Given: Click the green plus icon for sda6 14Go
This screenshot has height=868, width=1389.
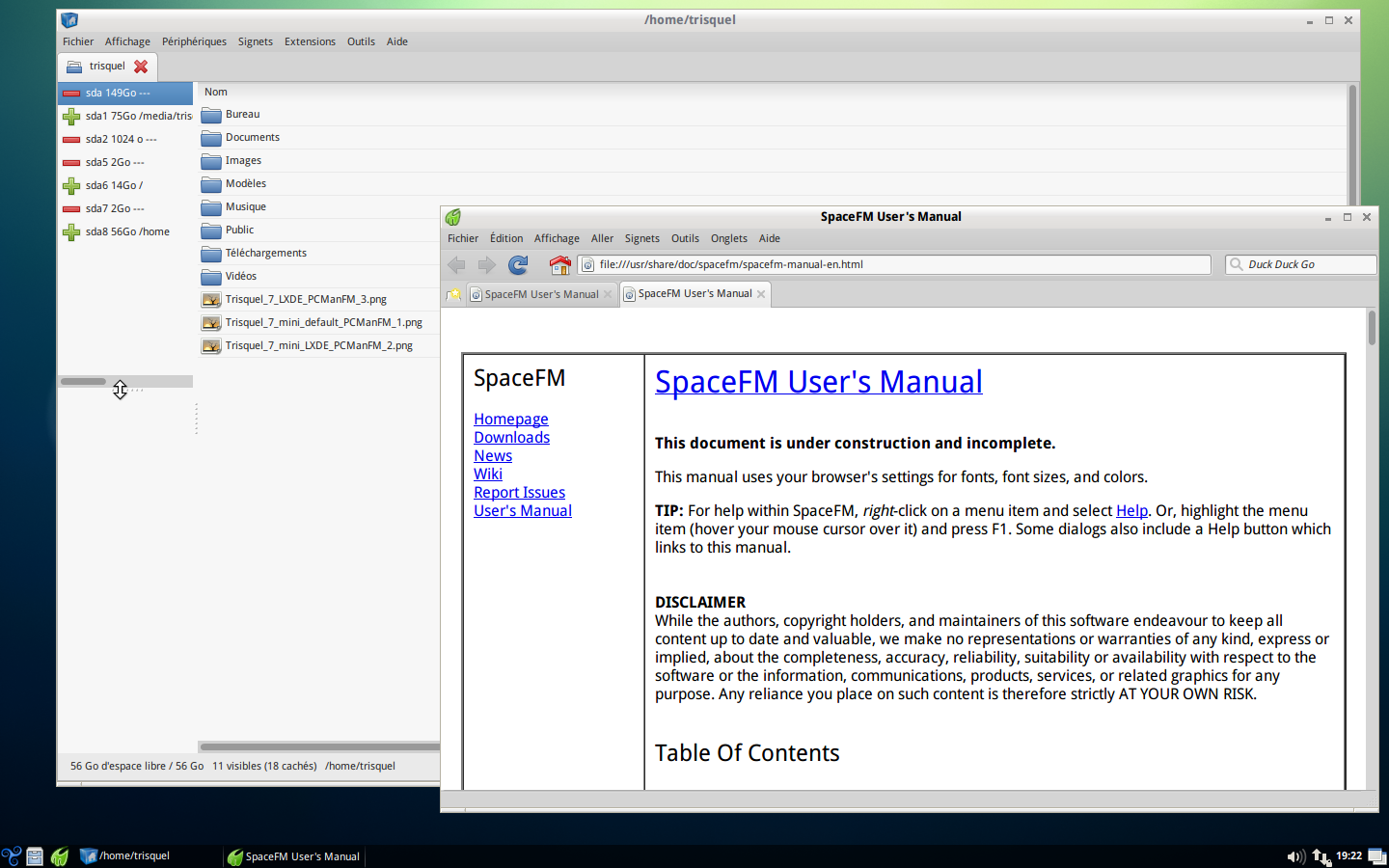Looking at the screenshot, I should pyautogui.click(x=71, y=186).
